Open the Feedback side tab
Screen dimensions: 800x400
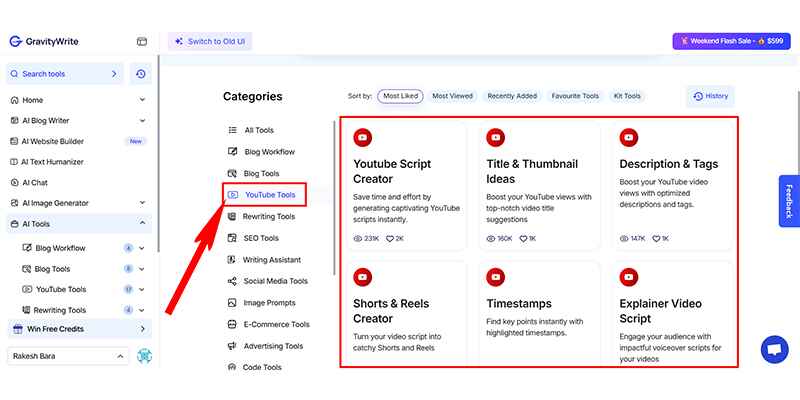[x=789, y=201]
